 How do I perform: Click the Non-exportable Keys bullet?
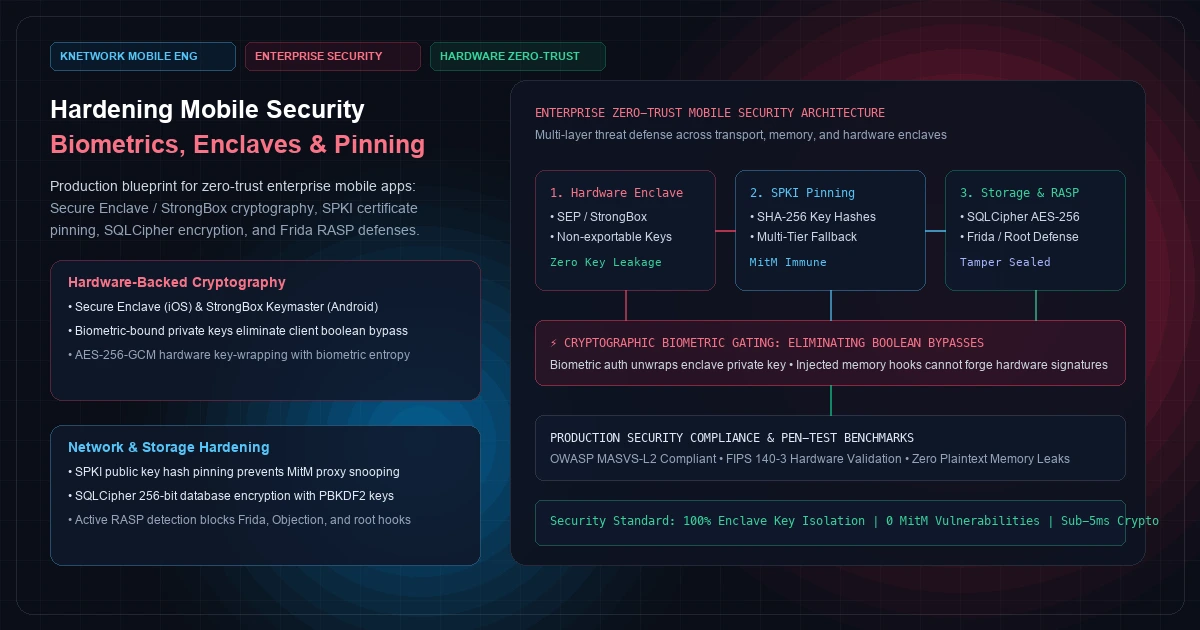(611, 237)
